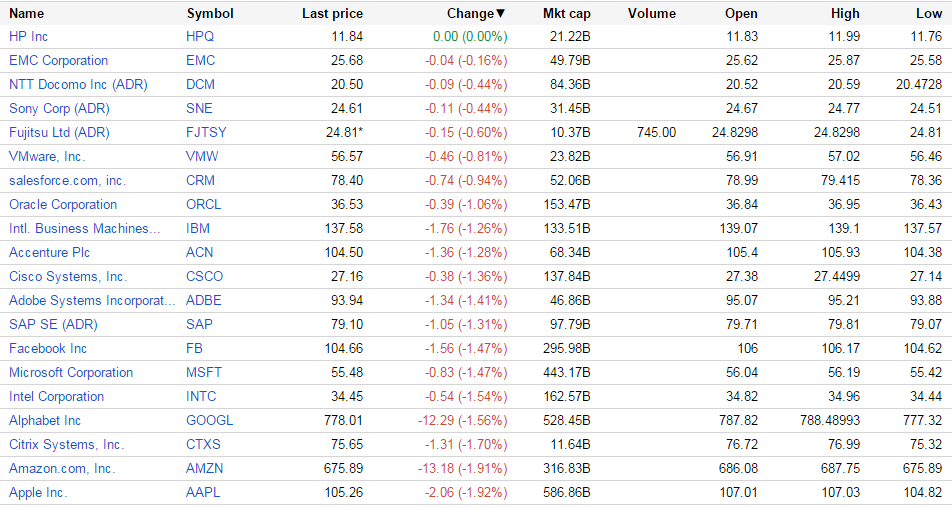Image resolution: width=952 pixels, height=508 pixels.
Task: Sort table by Symbol header
Action: click(210, 14)
